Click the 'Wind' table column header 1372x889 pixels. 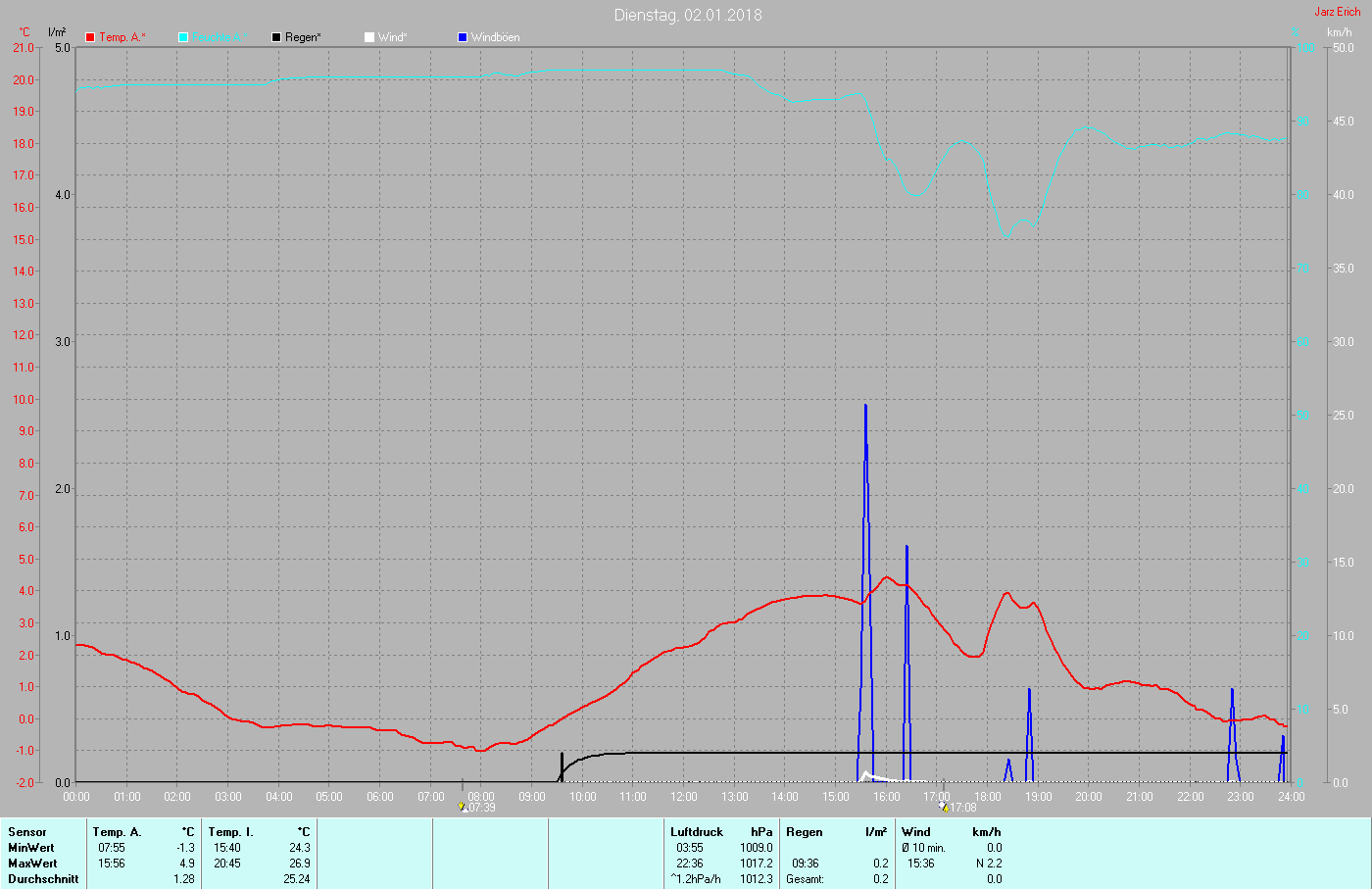pos(916,832)
